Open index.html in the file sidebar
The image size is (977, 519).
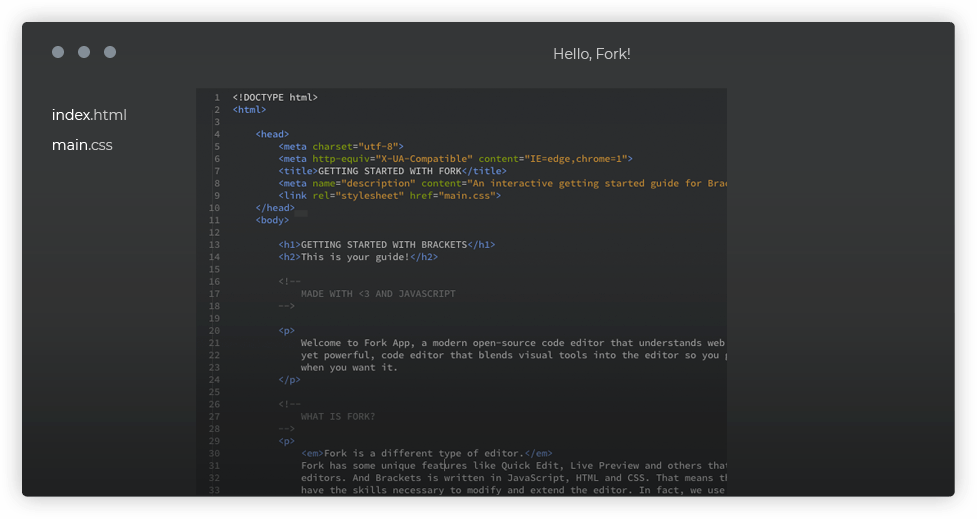[x=89, y=115]
